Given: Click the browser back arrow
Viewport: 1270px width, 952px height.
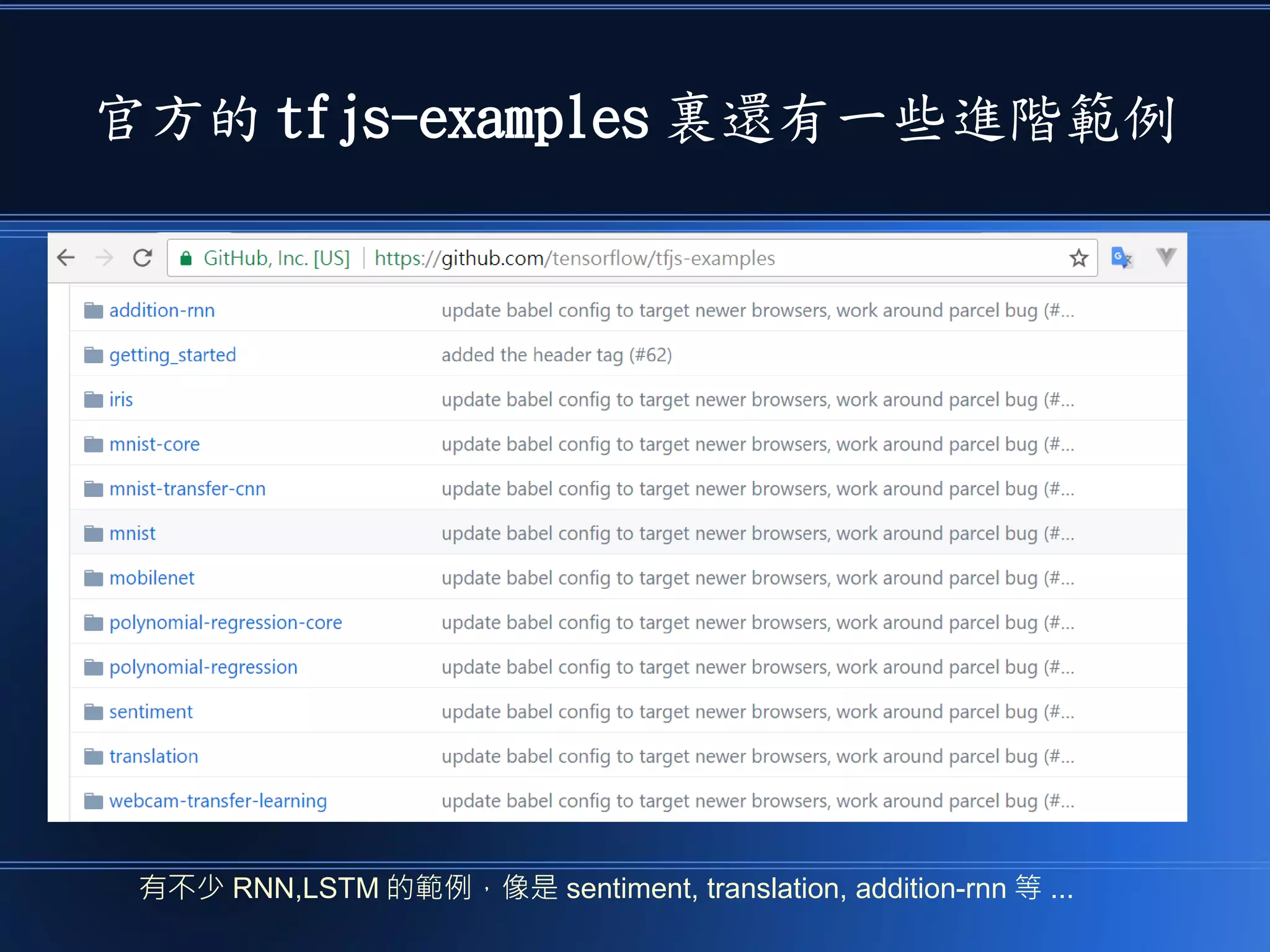Looking at the screenshot, I should pos(66,257).
